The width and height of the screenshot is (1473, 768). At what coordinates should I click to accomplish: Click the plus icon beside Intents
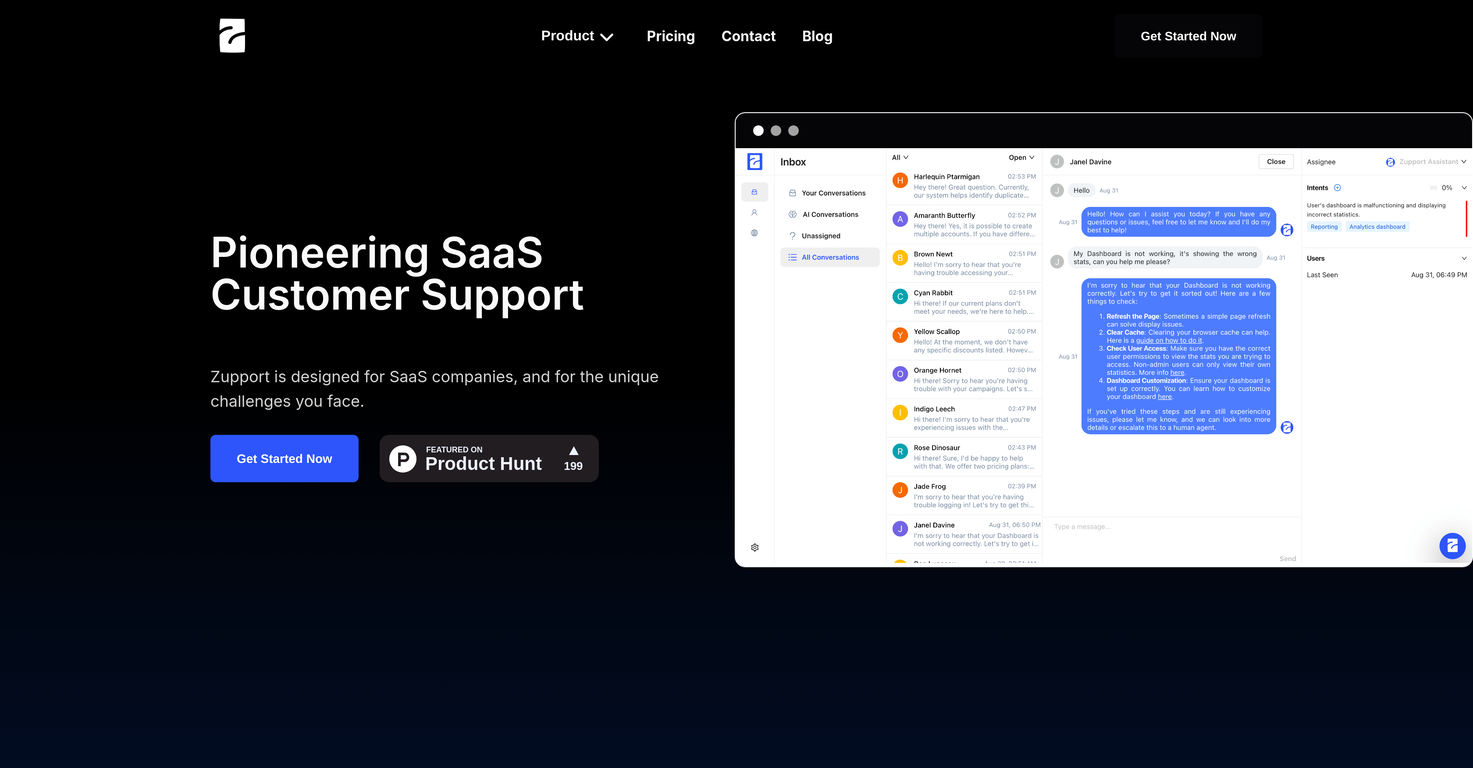pos(1337,188)
